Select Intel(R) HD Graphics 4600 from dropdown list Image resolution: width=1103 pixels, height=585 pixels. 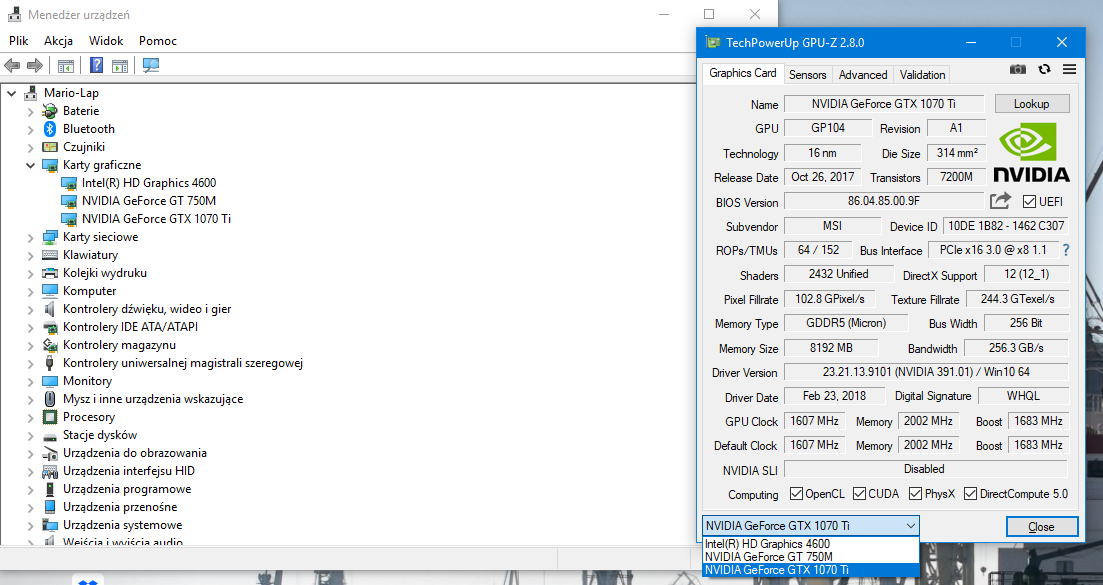pos(767,544)
